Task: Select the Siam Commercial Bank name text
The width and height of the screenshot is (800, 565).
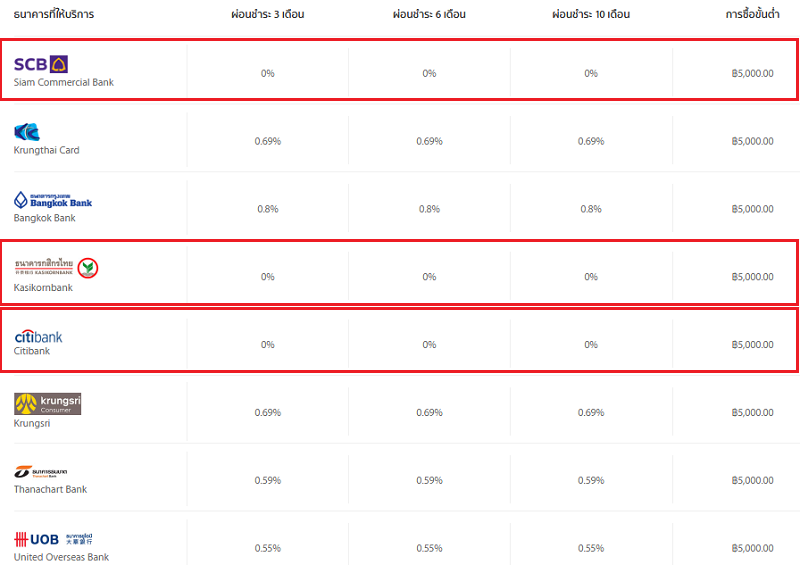Action: point(64,82)
